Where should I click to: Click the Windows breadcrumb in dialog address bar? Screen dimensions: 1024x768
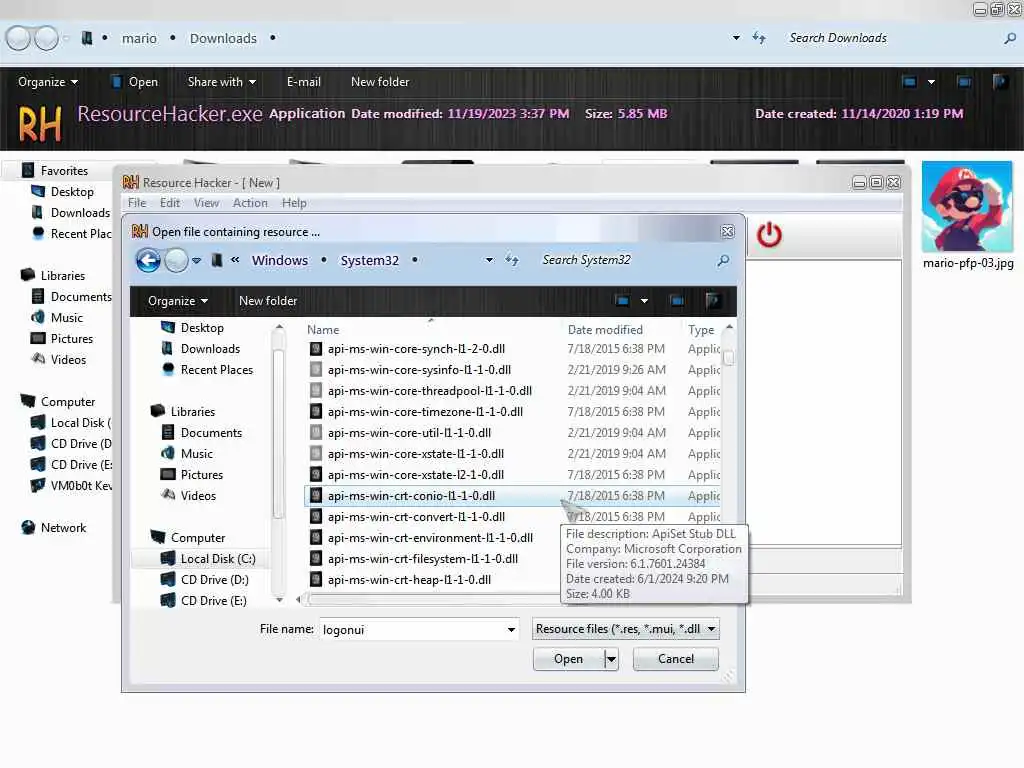[x=280, y=261]
